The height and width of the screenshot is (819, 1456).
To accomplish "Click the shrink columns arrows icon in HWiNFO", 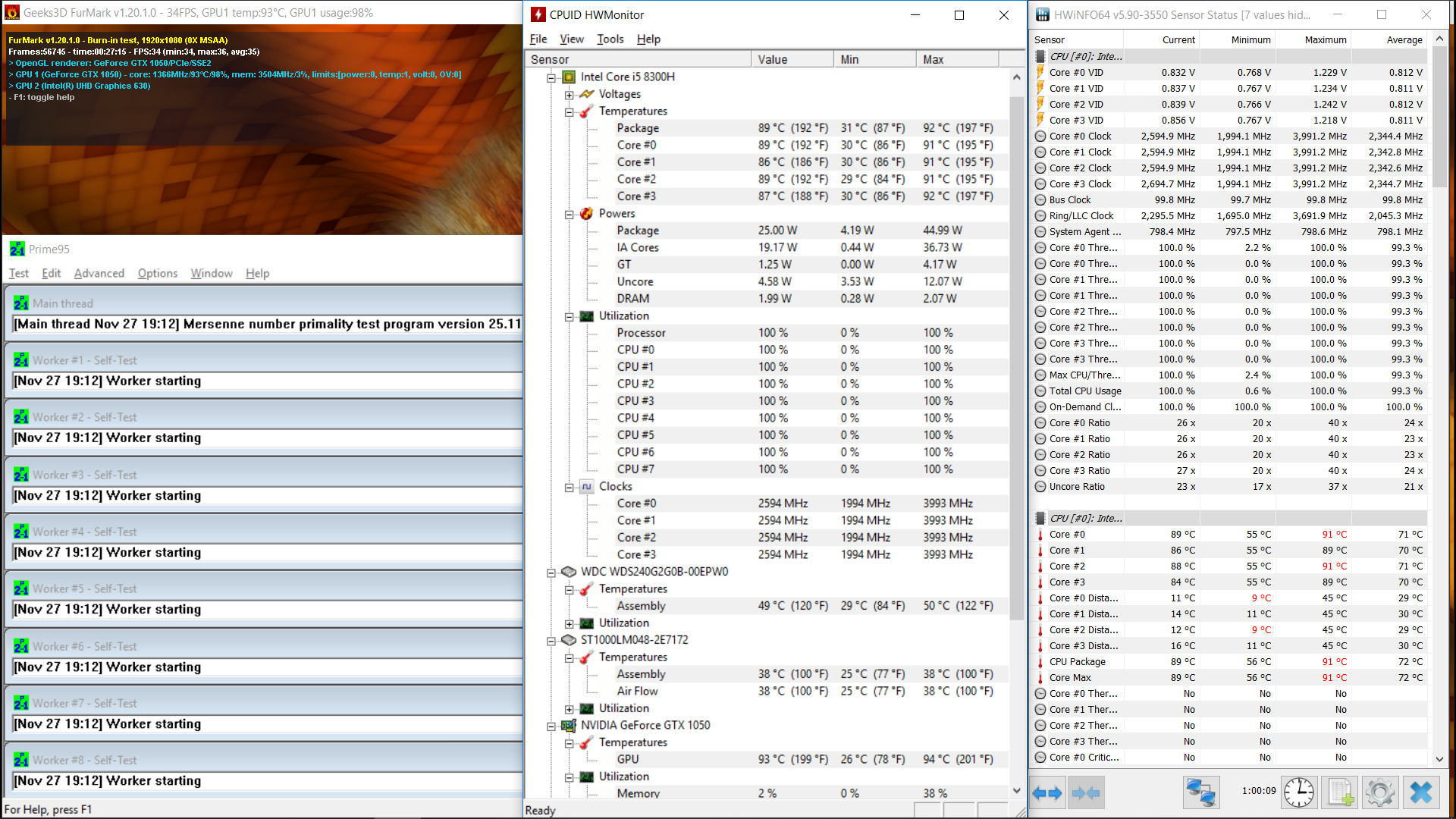I will [x=1086, y=793].
